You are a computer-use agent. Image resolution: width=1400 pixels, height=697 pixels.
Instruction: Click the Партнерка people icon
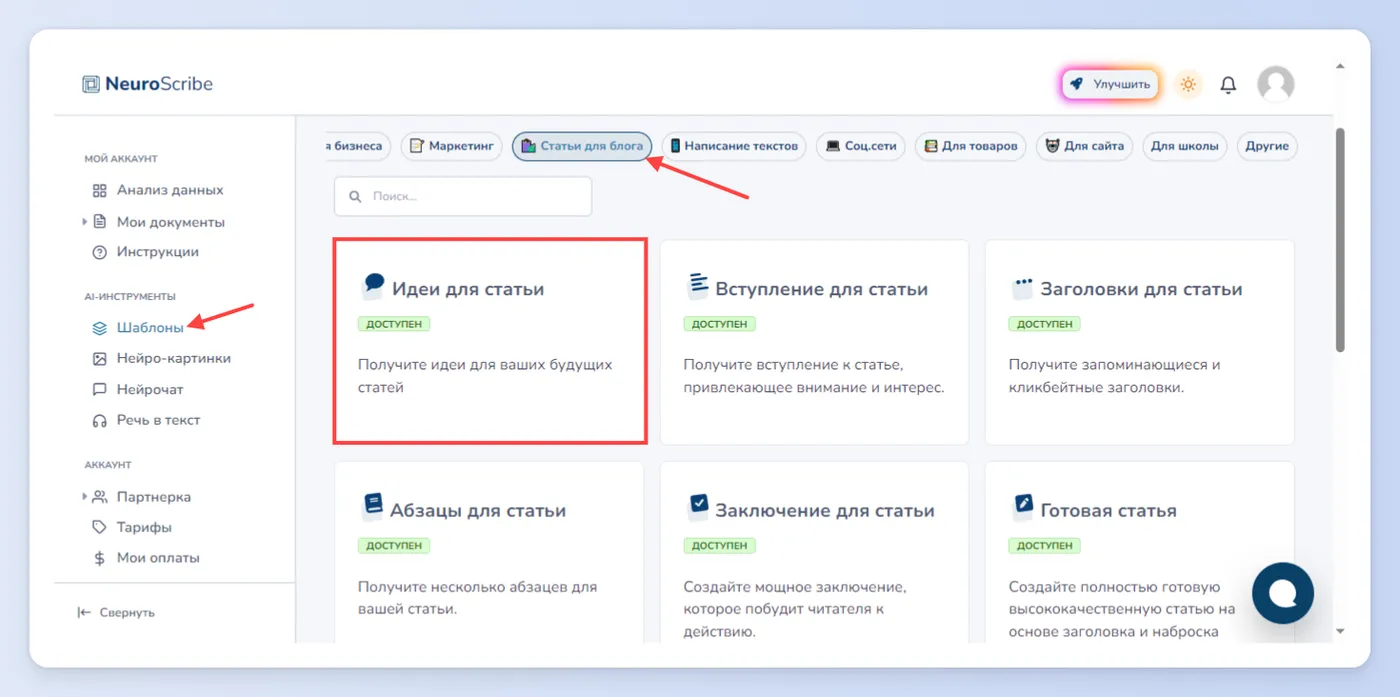[99, 497]
